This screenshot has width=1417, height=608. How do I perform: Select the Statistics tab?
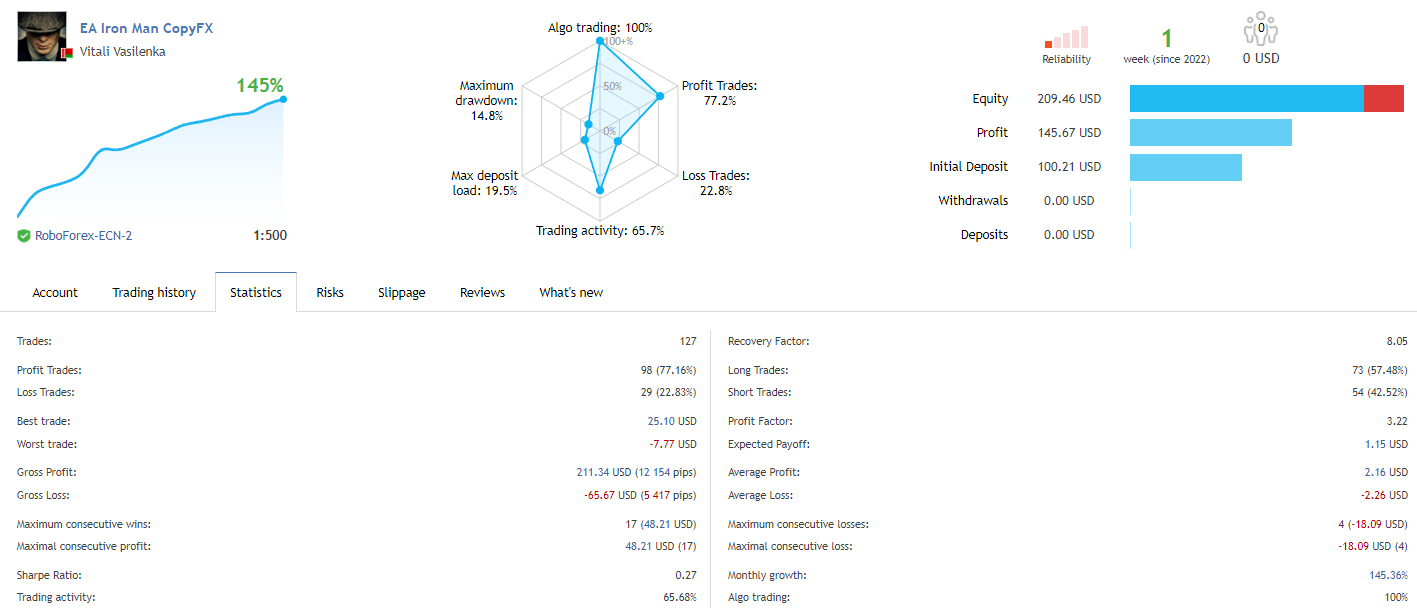point(256,293)
